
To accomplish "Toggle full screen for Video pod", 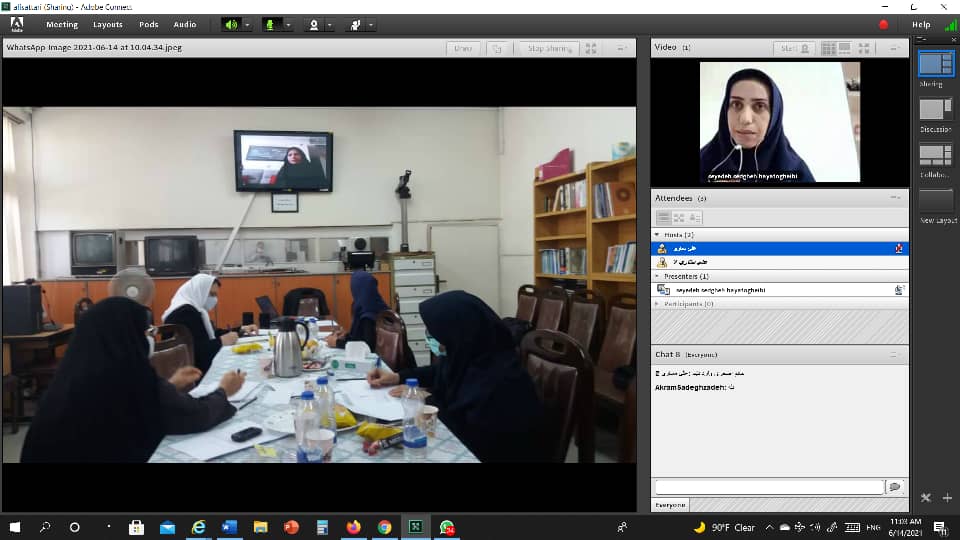I will tap(864, 48).
